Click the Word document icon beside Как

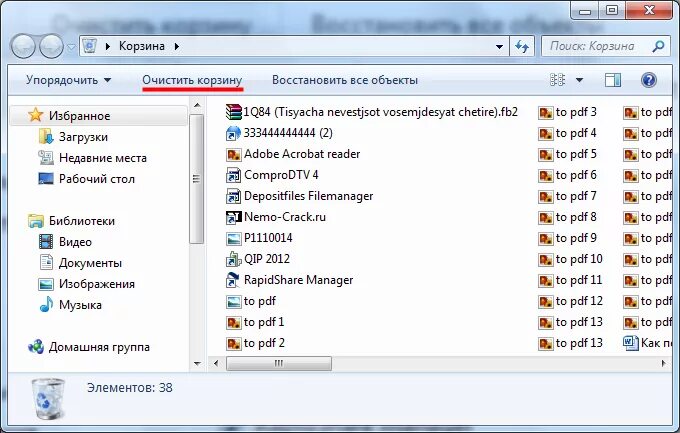631,343
